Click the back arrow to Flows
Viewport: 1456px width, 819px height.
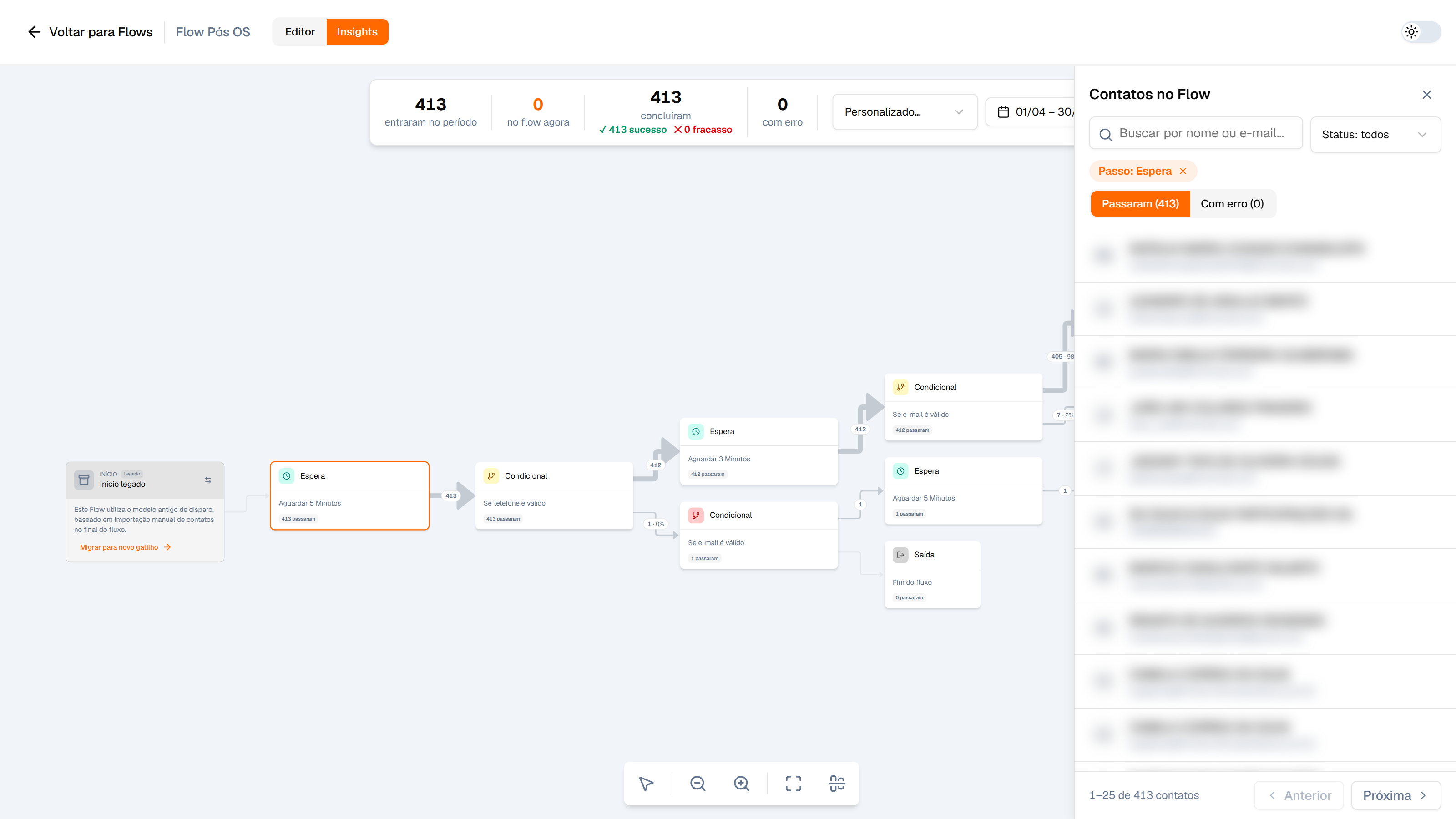click(35, 32)
